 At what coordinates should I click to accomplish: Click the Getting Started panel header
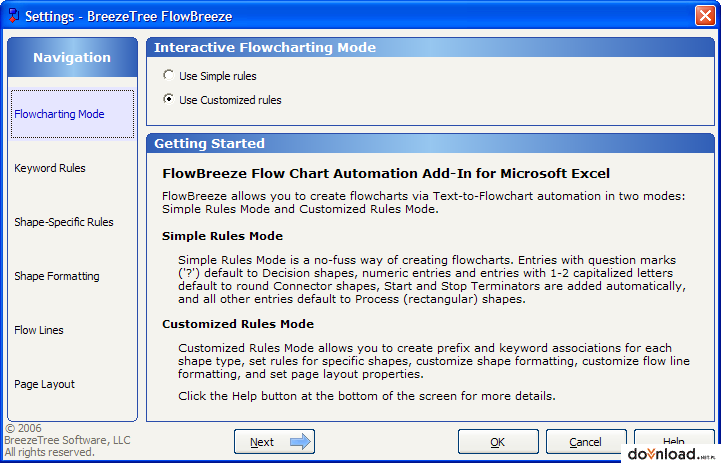(x=430, y=143)
